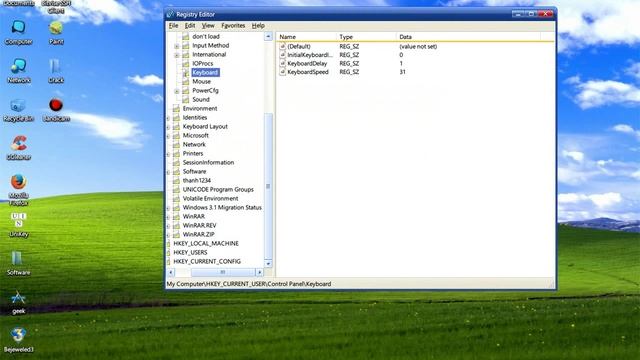
Task: Click the Environment folder icon
Action: coord(176,109)
